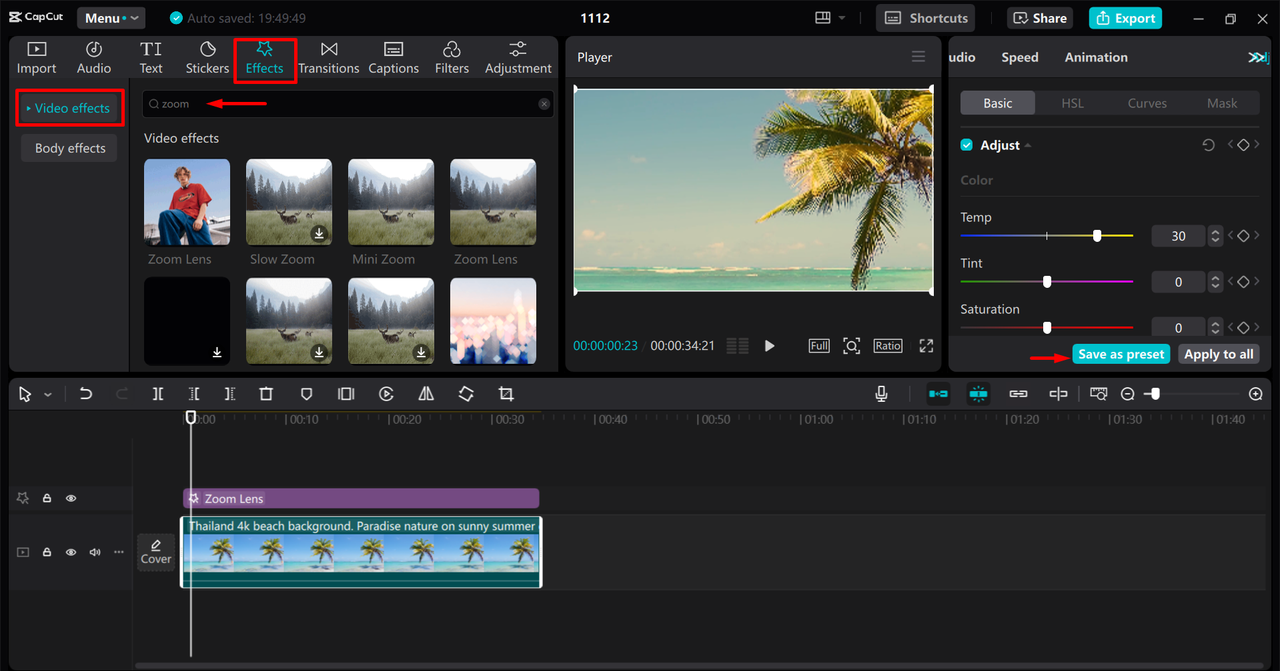Toggle the player zoom-to-fit icon
Image resolution: width=1280 pixels, height=671 pixels.
[851, 346]
